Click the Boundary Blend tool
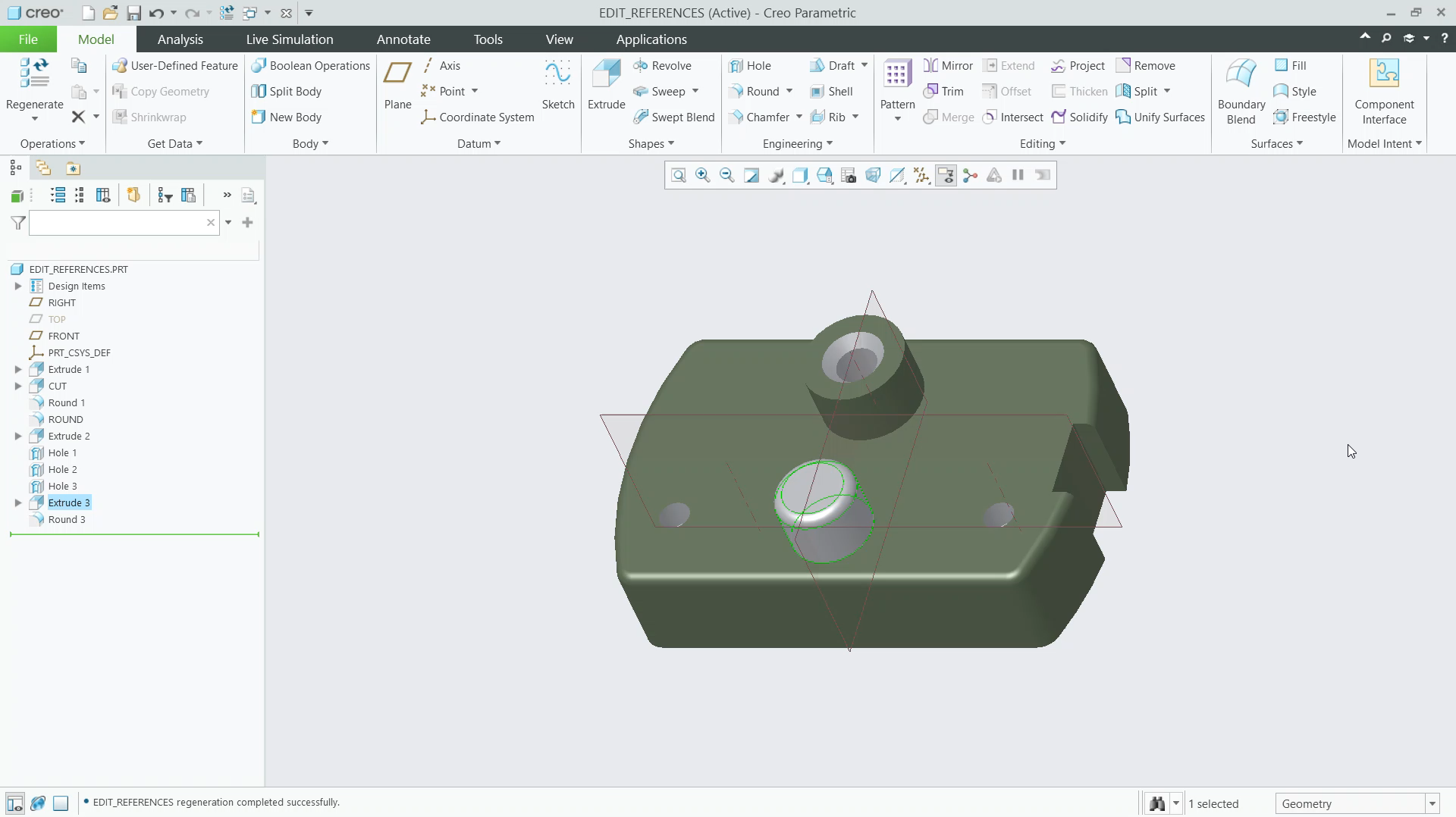 1241,91
